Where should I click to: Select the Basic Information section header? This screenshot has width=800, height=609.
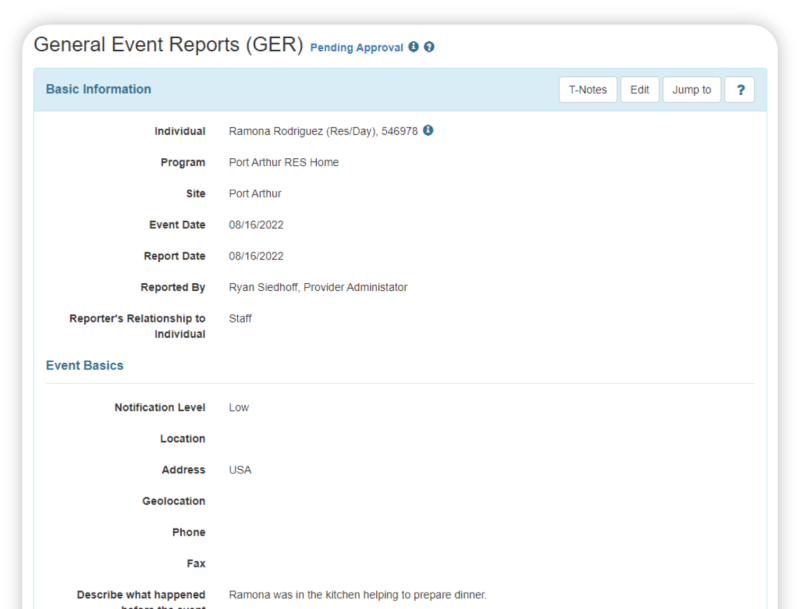(x=98, y=89)
